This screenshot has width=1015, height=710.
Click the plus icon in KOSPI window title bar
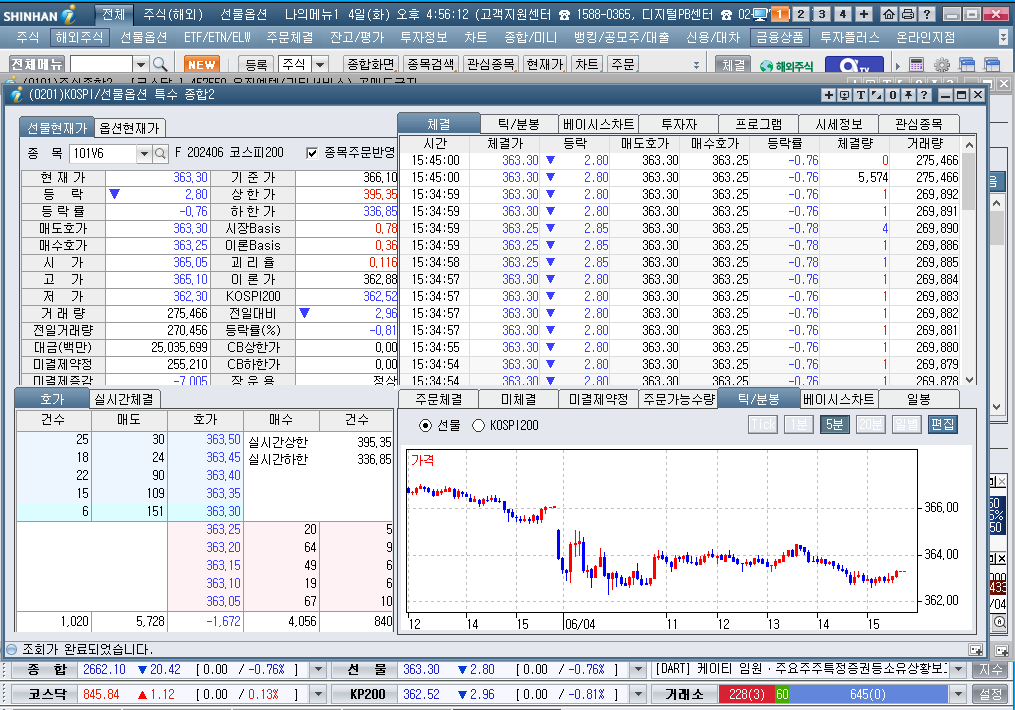829,95
